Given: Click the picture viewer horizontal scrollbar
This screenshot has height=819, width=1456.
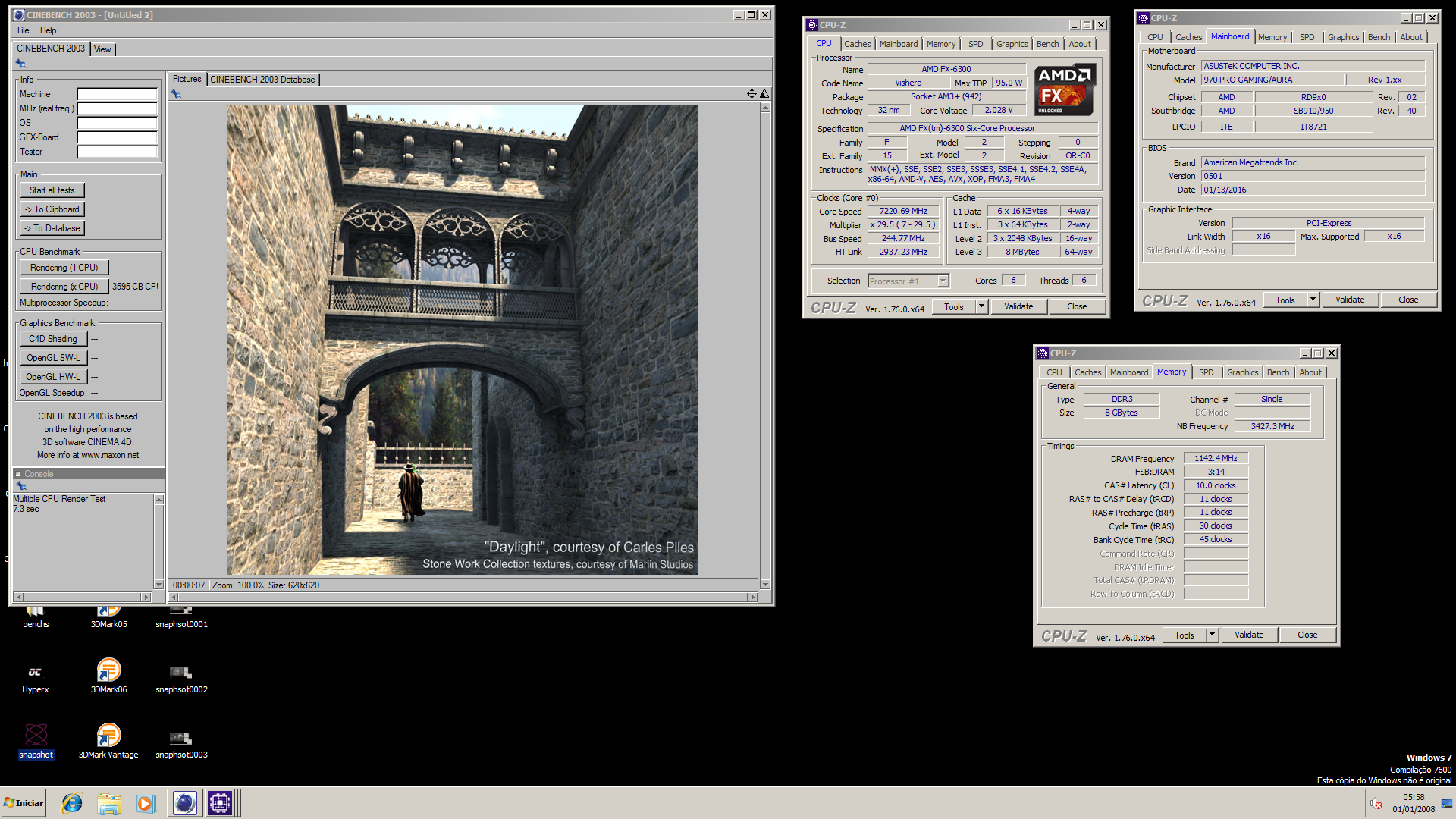Looking at the screenshot, I should (x=463, y=597).
